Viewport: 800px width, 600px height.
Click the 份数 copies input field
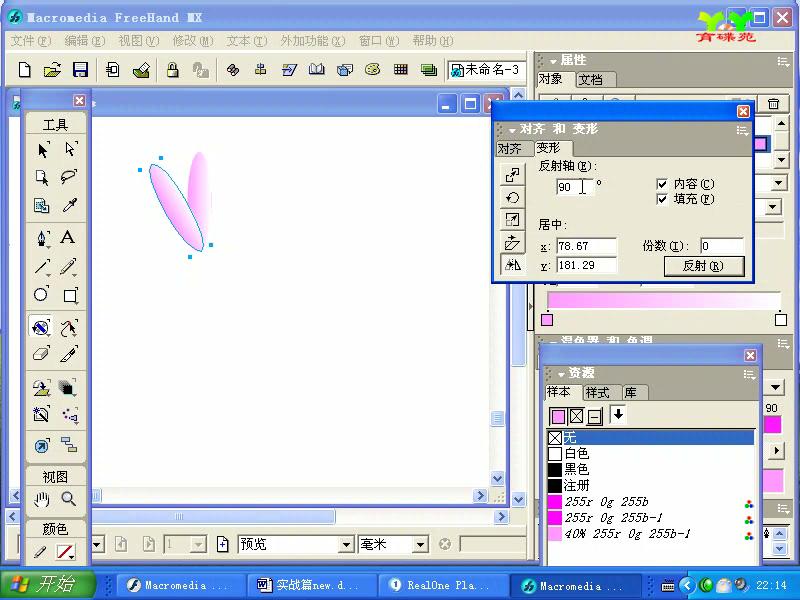click(721, 246)
